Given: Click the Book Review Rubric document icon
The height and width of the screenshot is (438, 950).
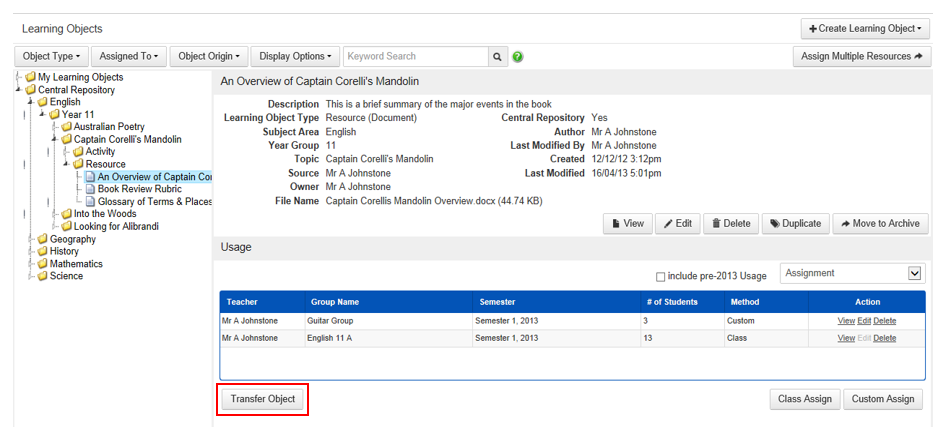Looking at the screenshot, I should 90,189.
